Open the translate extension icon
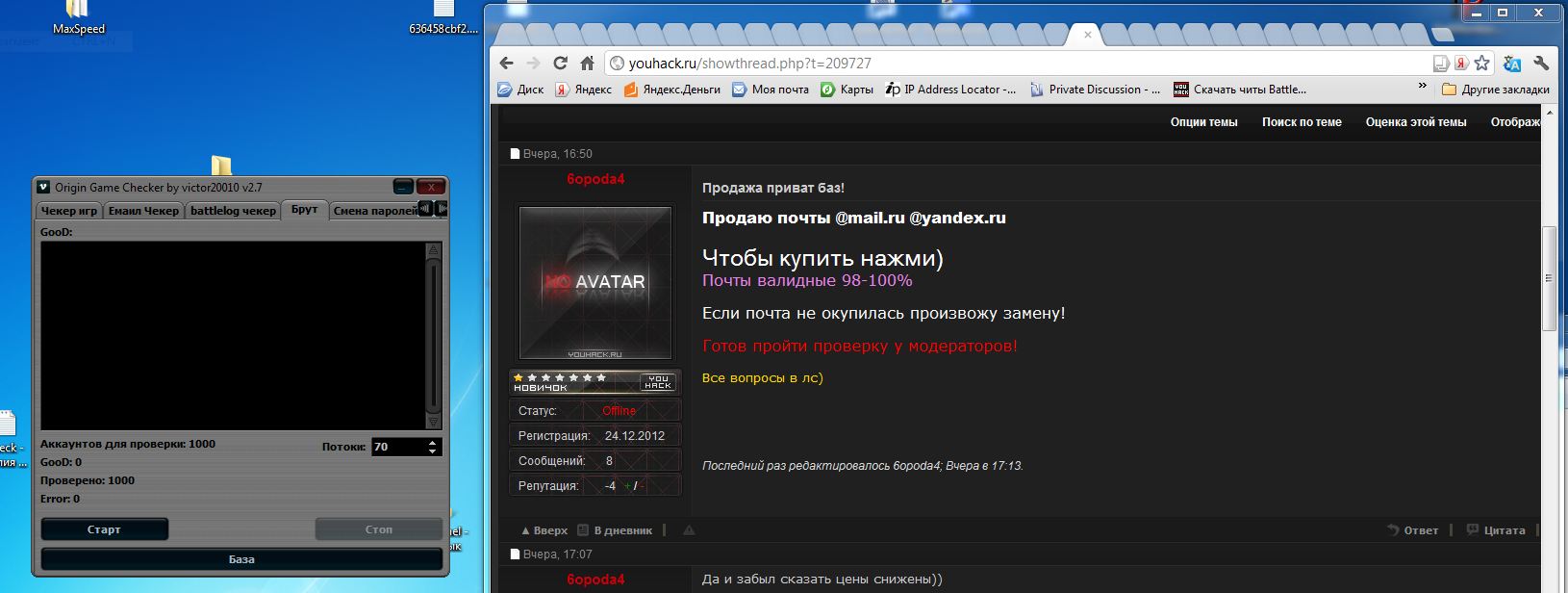The image size is (1568, 593). pyautogui.click(x=1512, y=64)
